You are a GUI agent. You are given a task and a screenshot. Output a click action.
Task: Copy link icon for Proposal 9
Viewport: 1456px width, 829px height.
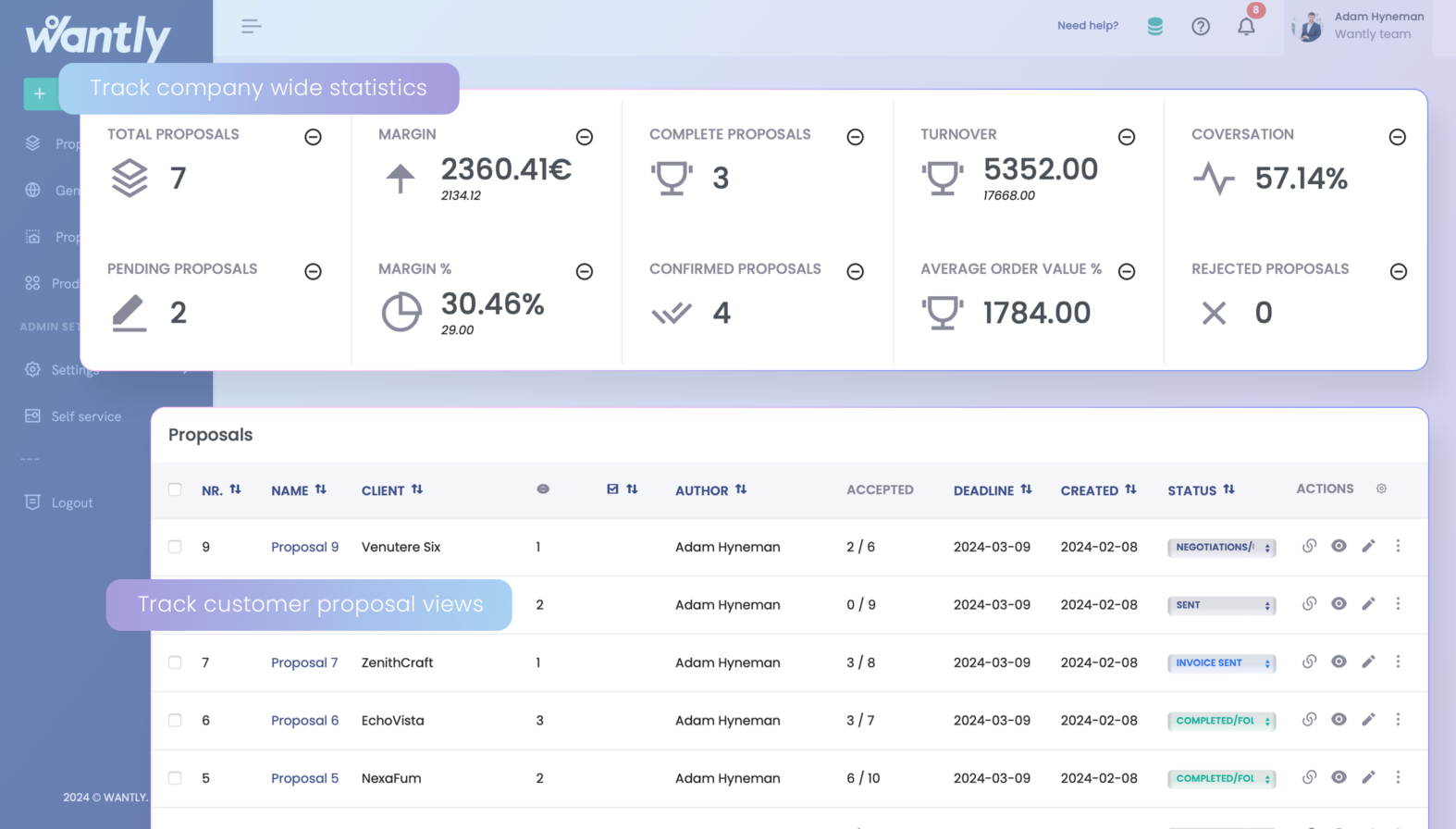(x=1309, y=546)
